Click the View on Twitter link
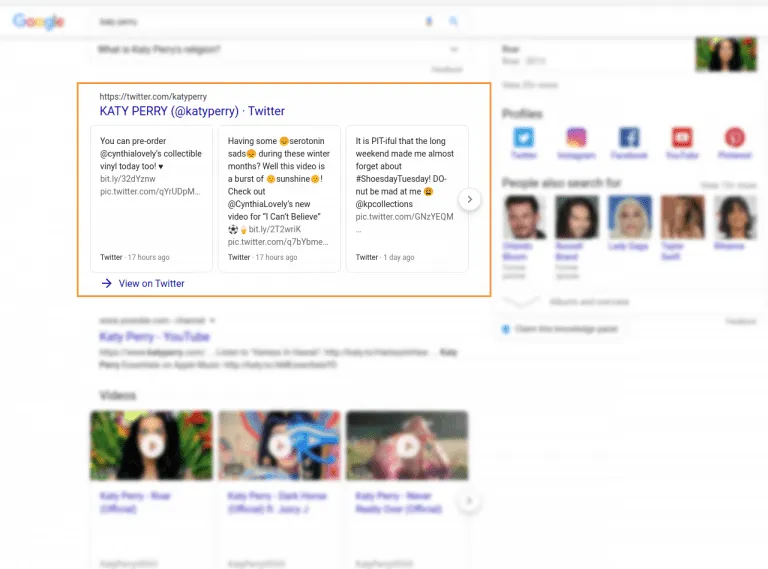The height and width of the screenshot is (569, 768). (151, 284)
